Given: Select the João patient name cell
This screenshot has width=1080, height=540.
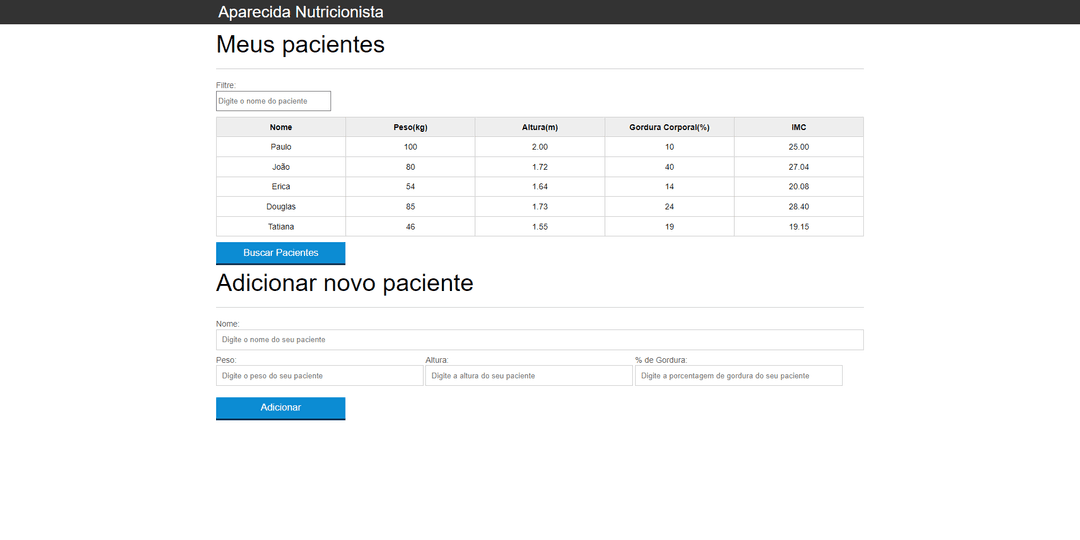Looking at the screenshot, I should 281,167.
